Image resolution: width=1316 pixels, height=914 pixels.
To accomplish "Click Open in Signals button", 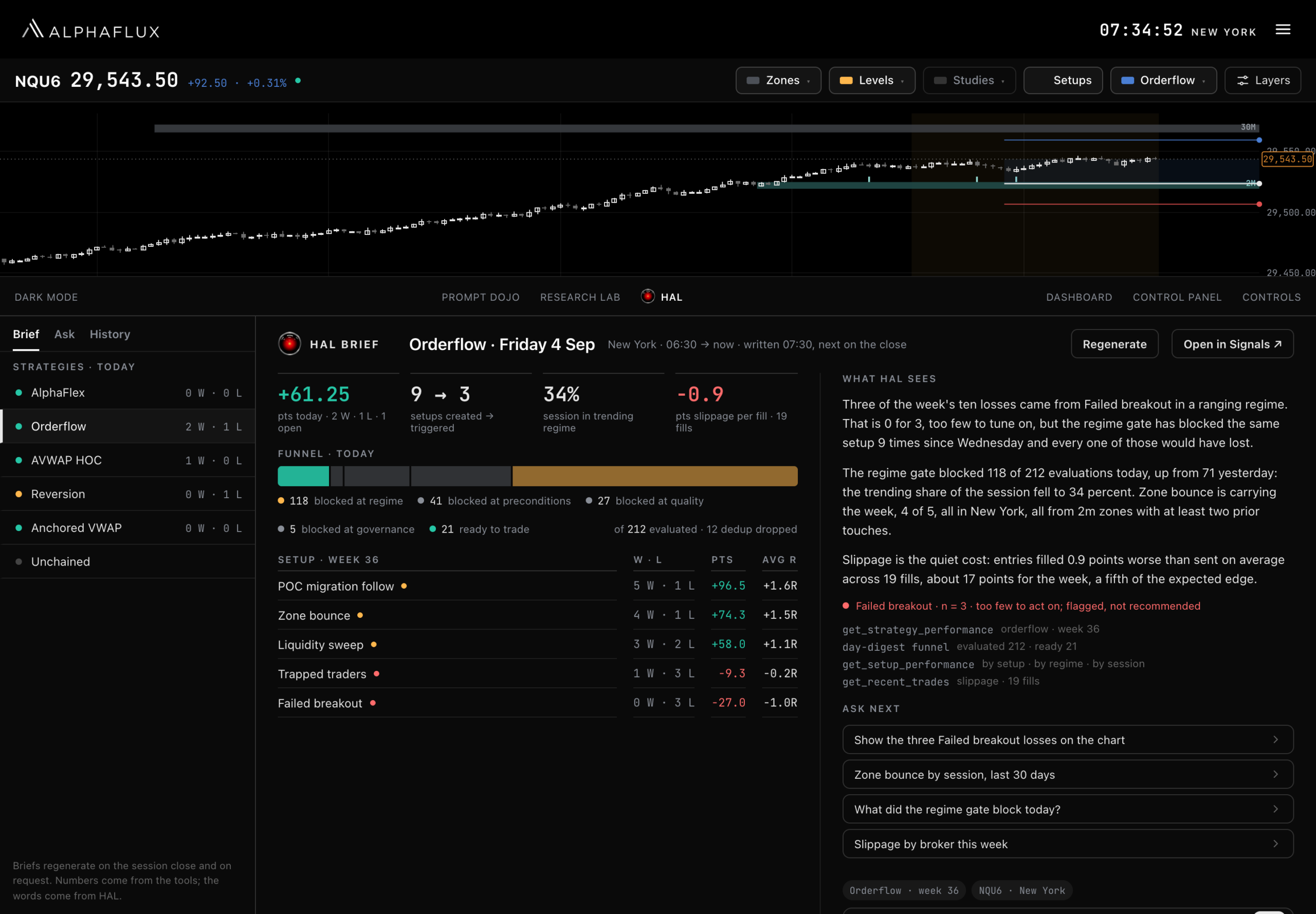I will tap(1232, 343).
